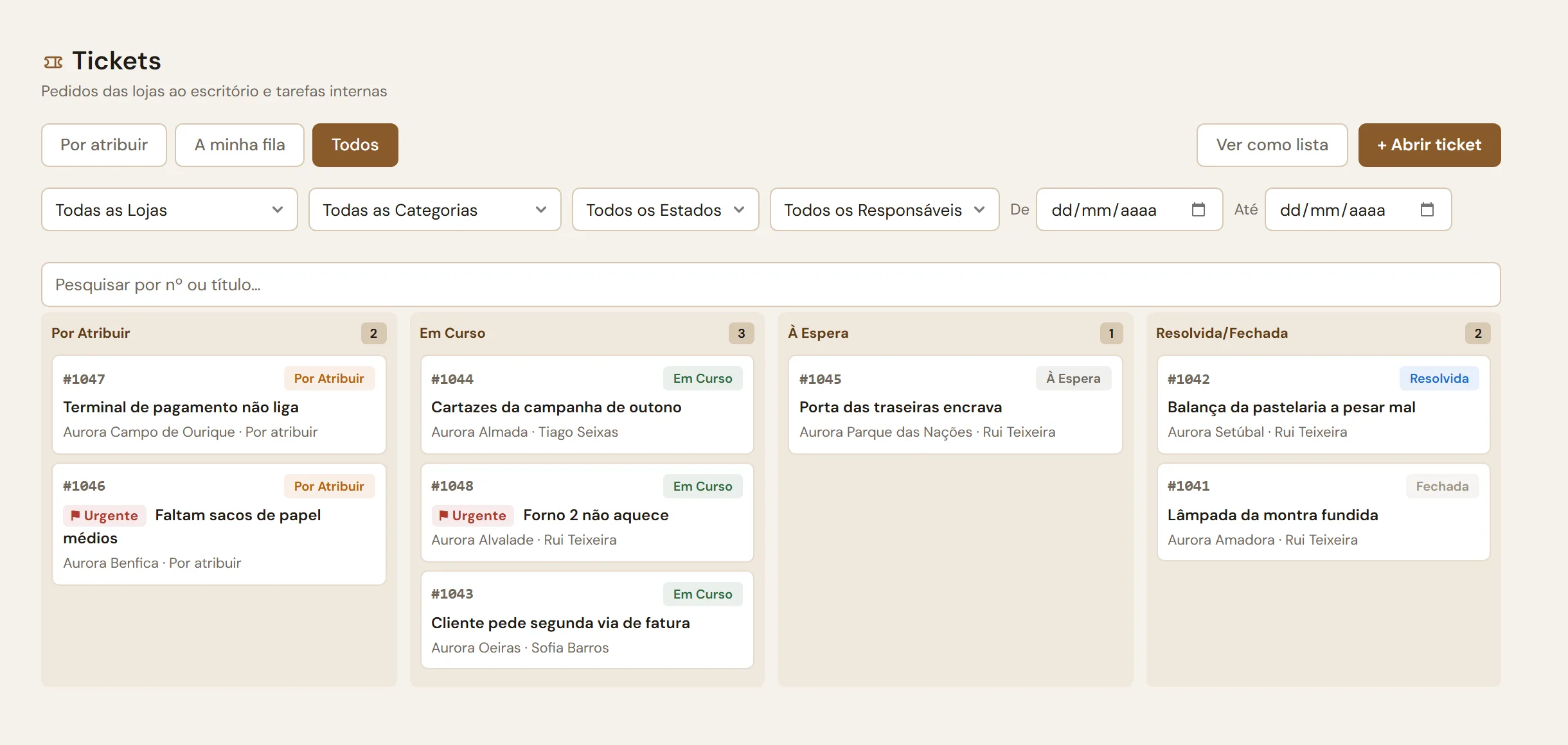Click the Fechada badge on ticket #1041
Image resolution: width=1568 pixels, height=745 pixels.
click(x=1442, y=486)
